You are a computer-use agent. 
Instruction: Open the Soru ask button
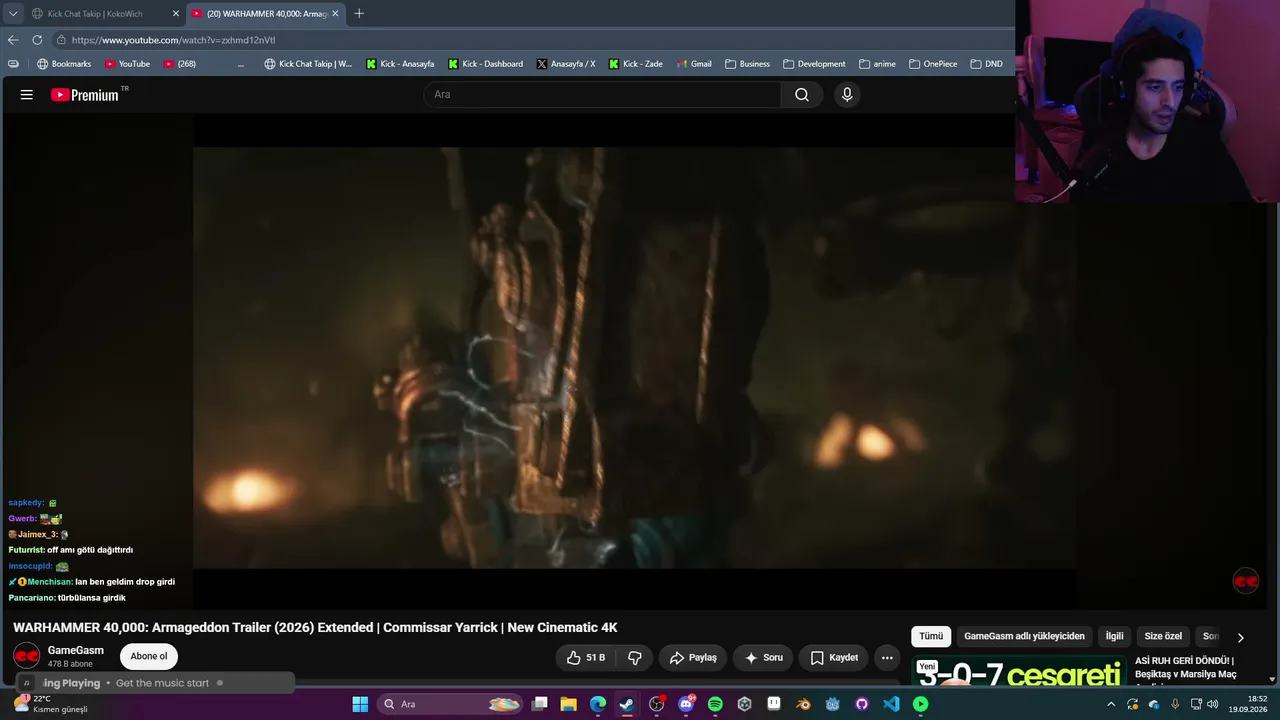tap(764, 658)
